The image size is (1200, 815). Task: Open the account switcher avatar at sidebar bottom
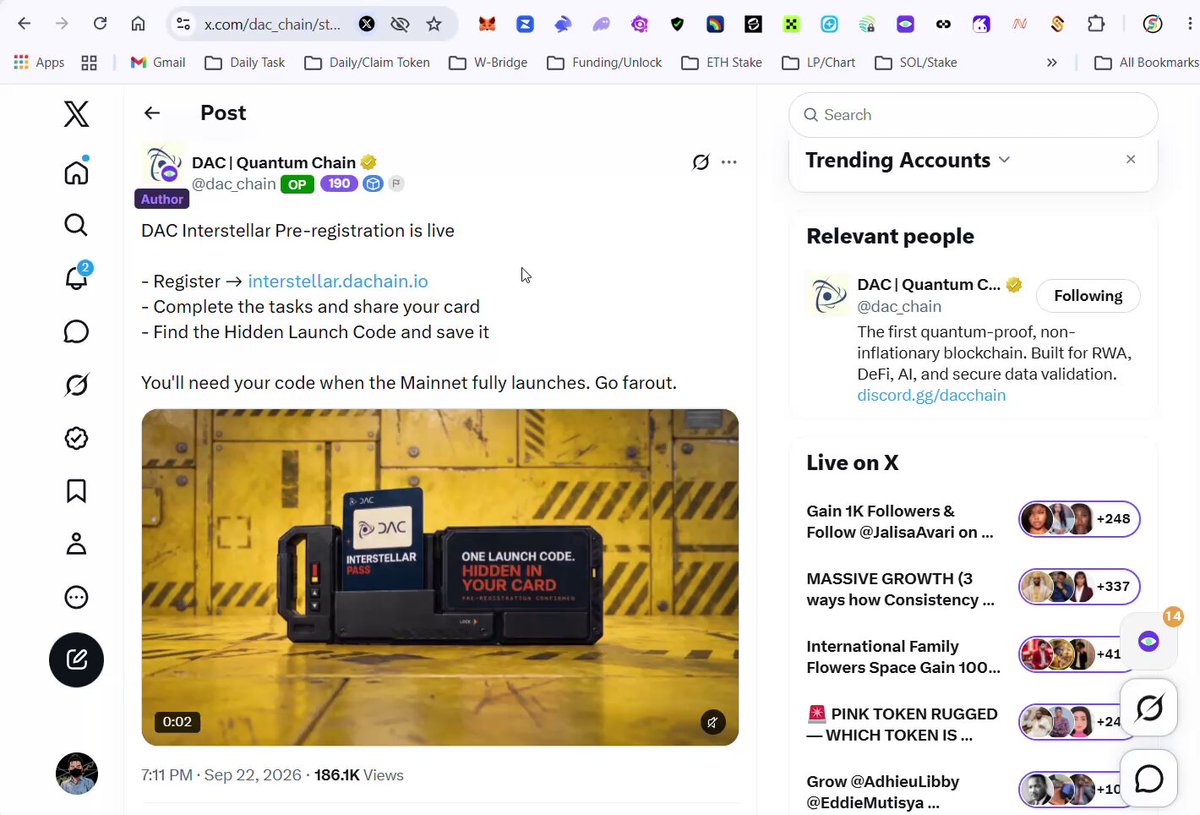(x=76, y=773)
